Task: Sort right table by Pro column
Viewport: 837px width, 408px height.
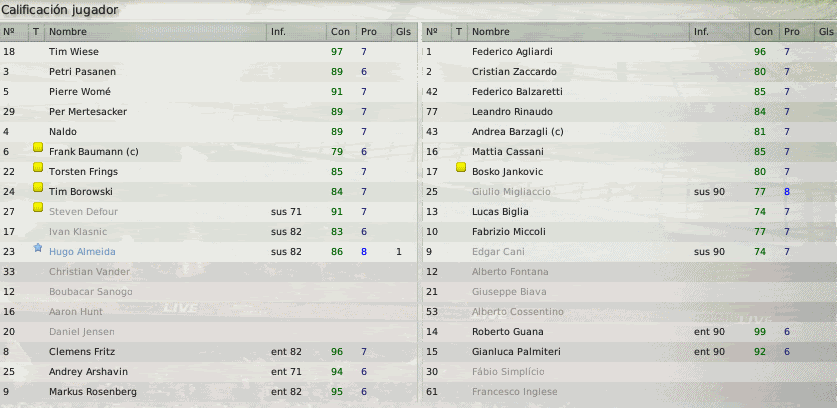Action: 796,32
